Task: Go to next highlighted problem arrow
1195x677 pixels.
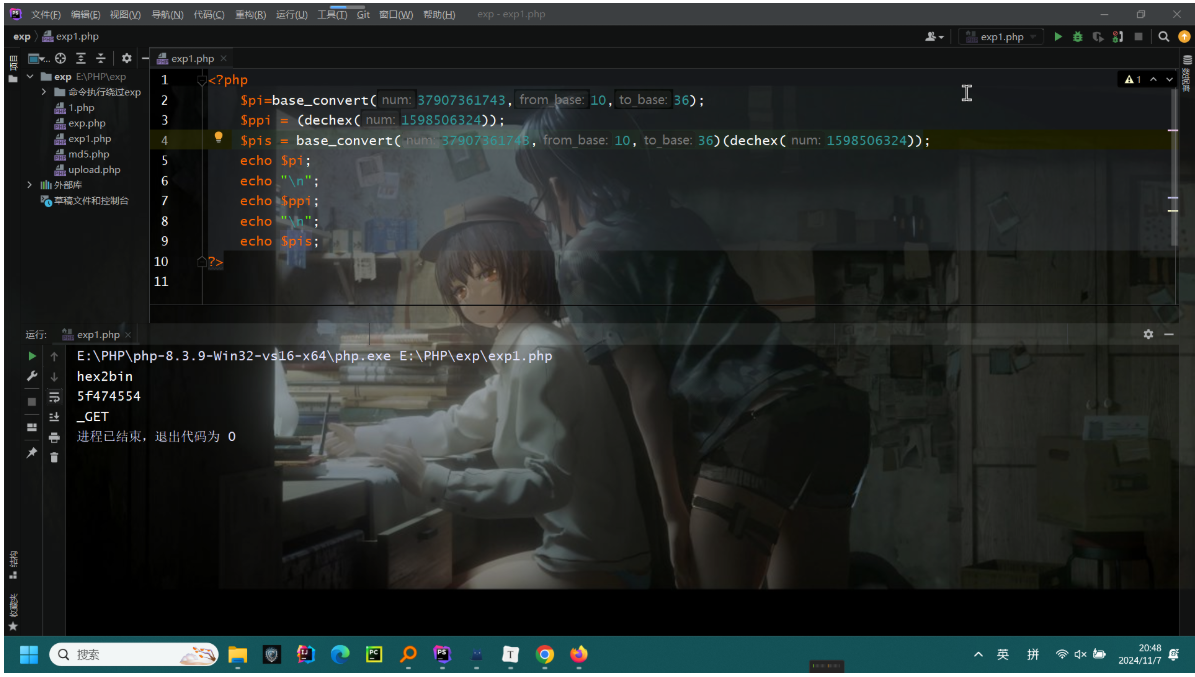Action: 1169,79
